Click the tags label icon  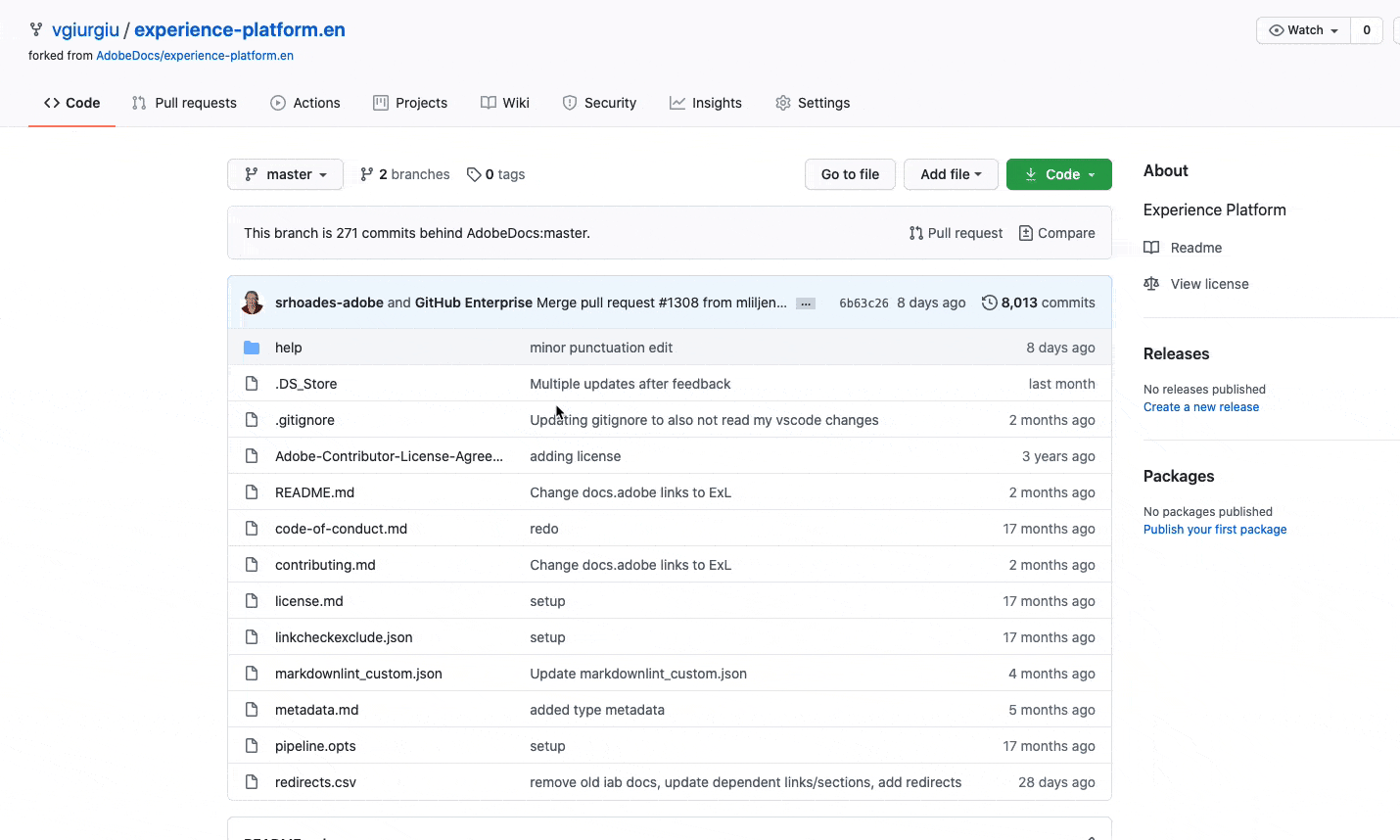pos(474,174)
